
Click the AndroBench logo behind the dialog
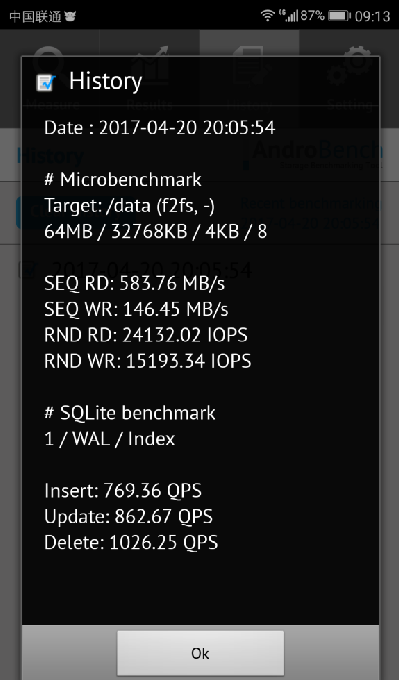click(317, 154)
